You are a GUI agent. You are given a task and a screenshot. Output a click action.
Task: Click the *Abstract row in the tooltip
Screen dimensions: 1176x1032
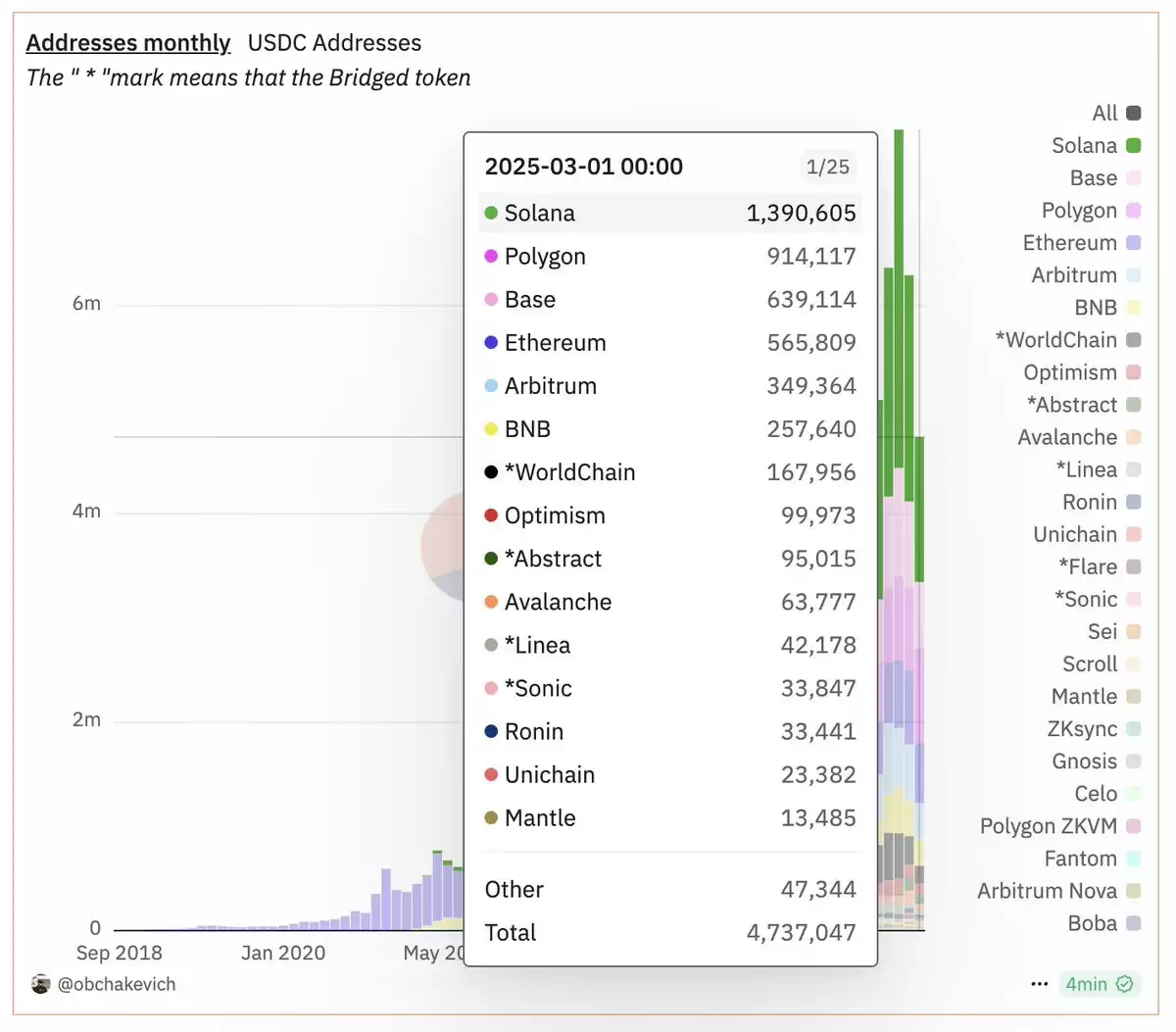point(670,558)
